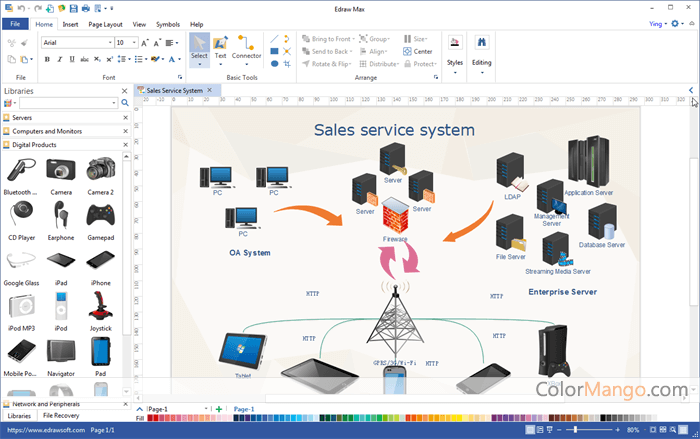Screen dimensions: 700x439
Task: Select the Connector tool in the ribbon
Action: point(246,46)
